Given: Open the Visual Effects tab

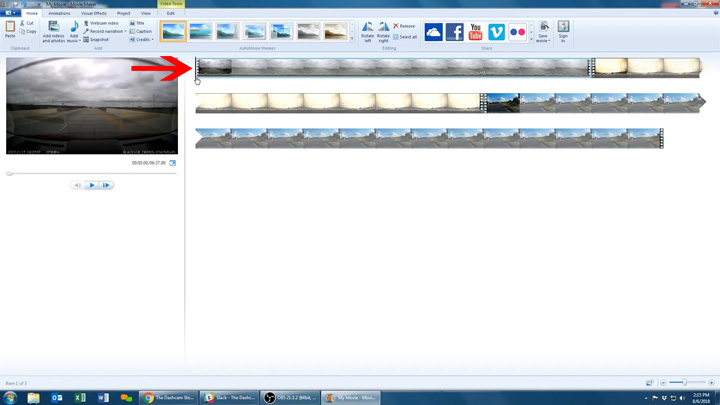Looking at the screenshot, I should [94, 13].
